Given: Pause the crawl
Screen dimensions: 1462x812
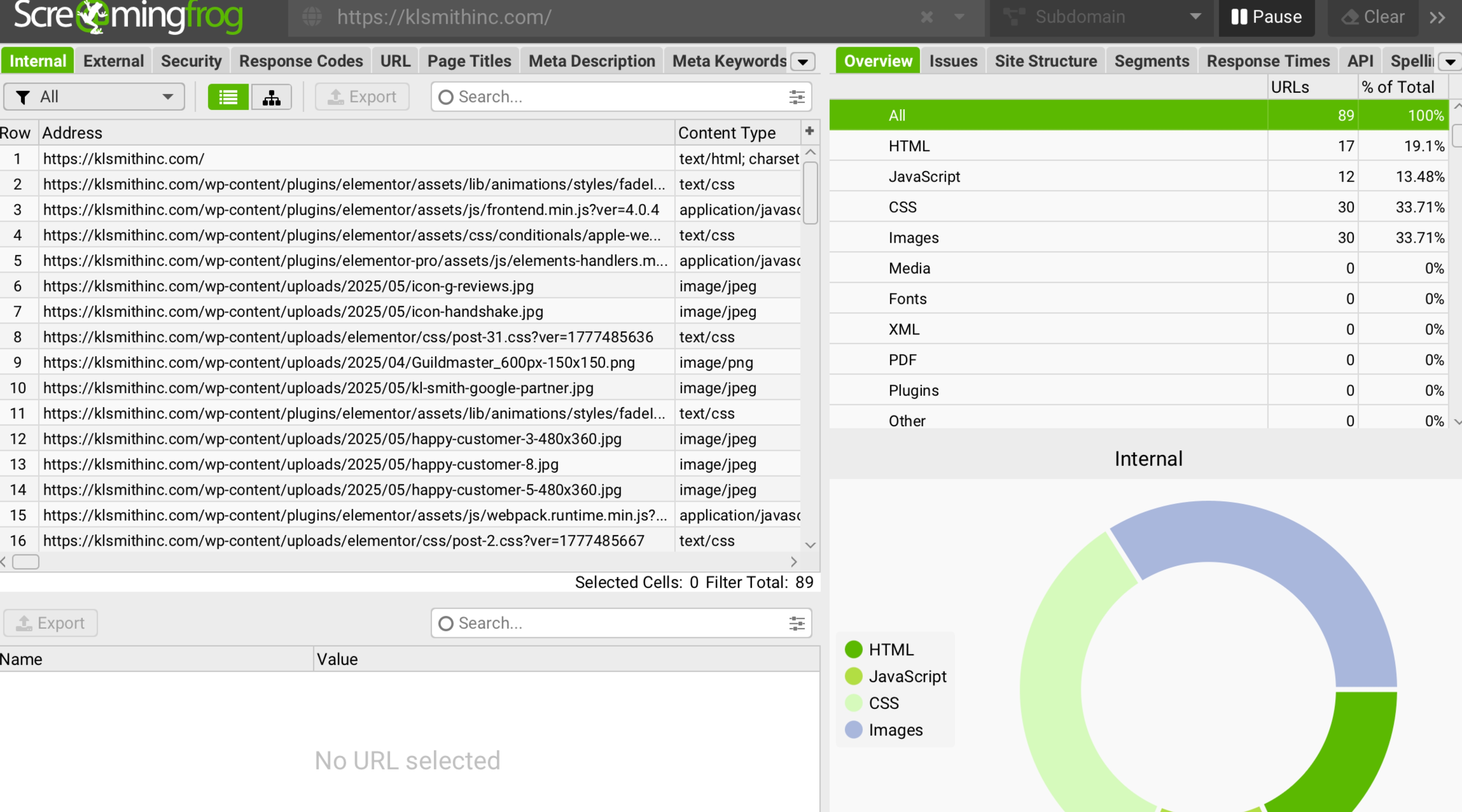Looking at the screenshot, I should point(1266,17).
